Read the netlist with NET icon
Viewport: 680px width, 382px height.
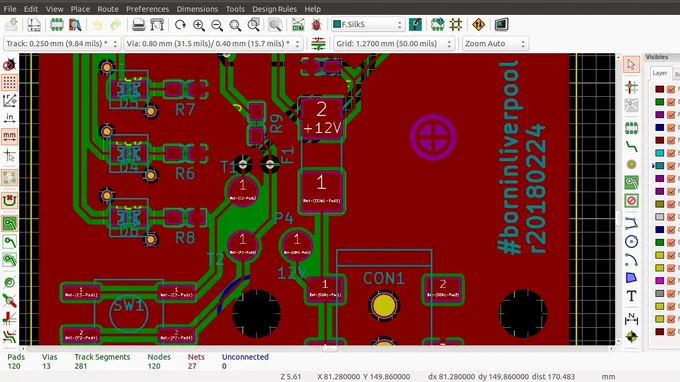click(x=298, y=25)
